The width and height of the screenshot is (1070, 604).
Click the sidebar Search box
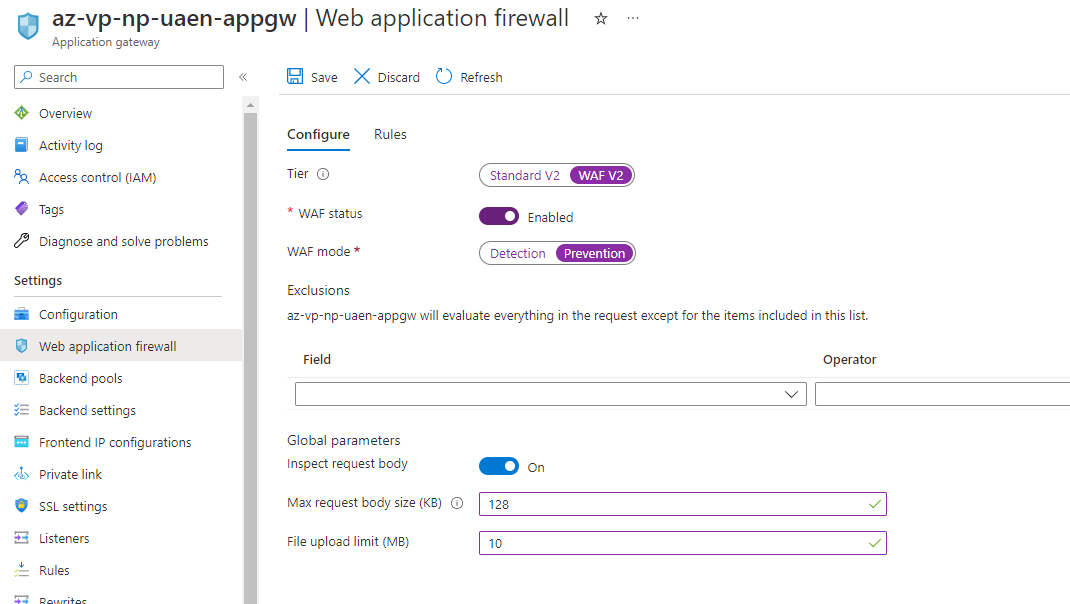point(119,77)
